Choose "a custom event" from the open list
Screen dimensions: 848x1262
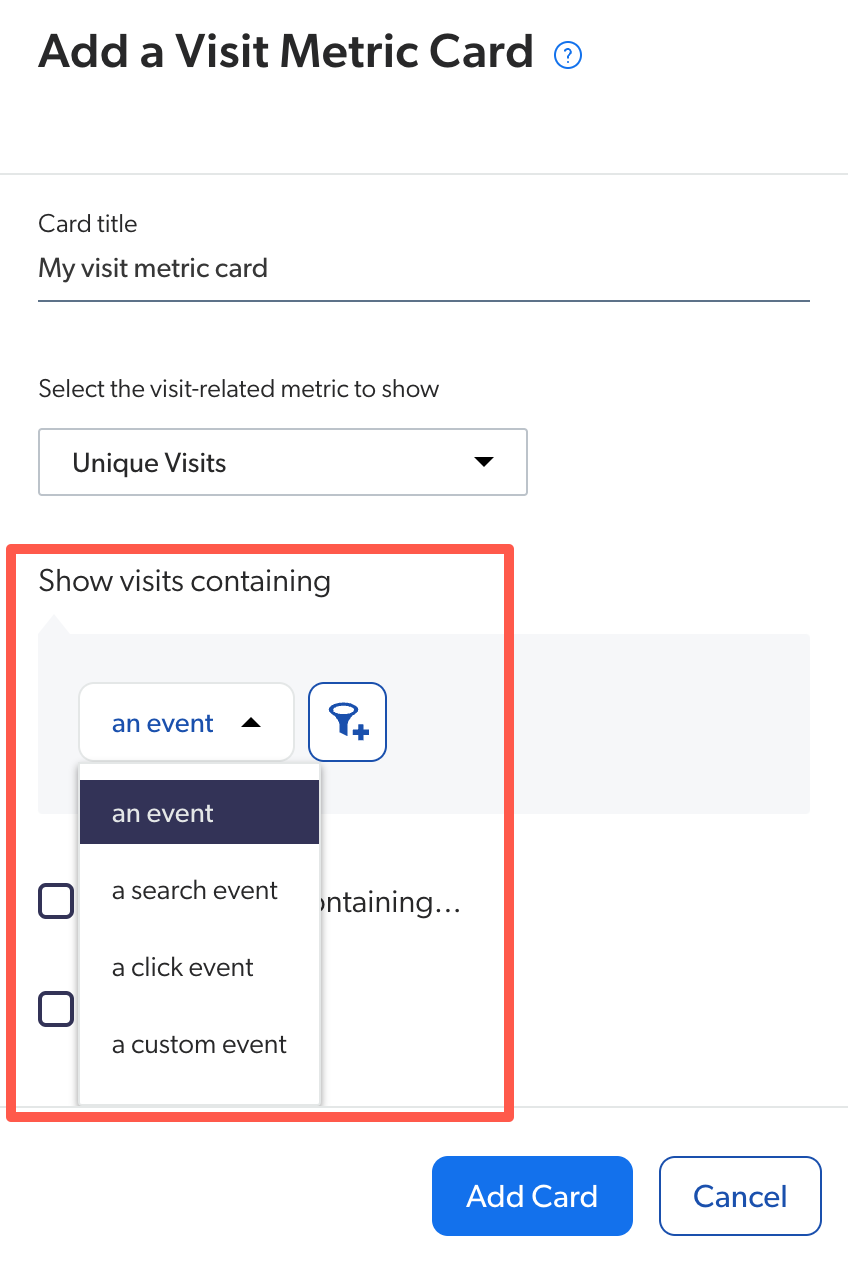198,1044
